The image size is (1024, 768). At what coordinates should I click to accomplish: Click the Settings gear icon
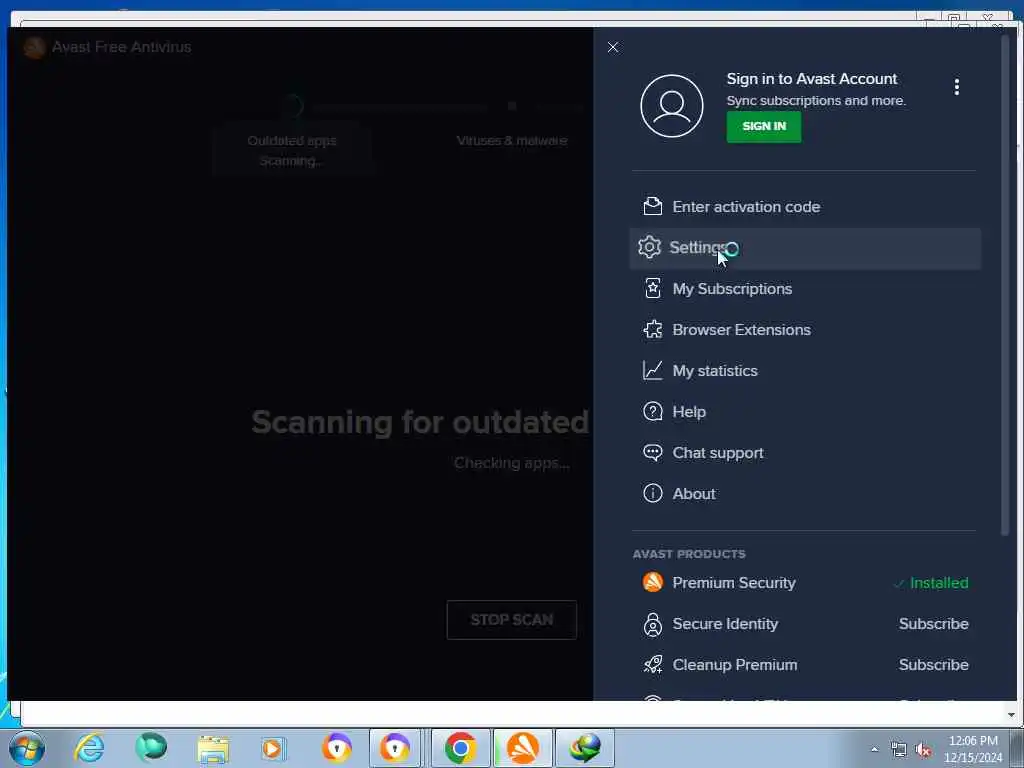[x=649, y=247]
